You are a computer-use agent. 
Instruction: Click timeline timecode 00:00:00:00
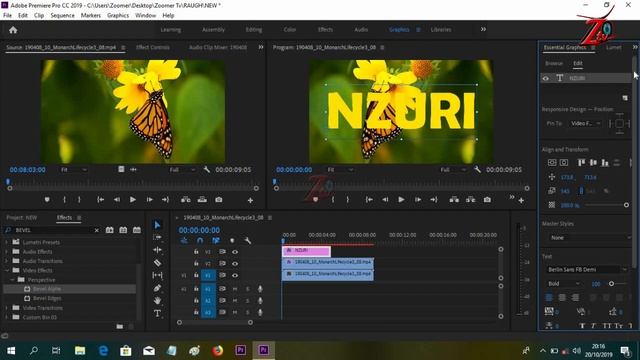[x=199, y=230]
